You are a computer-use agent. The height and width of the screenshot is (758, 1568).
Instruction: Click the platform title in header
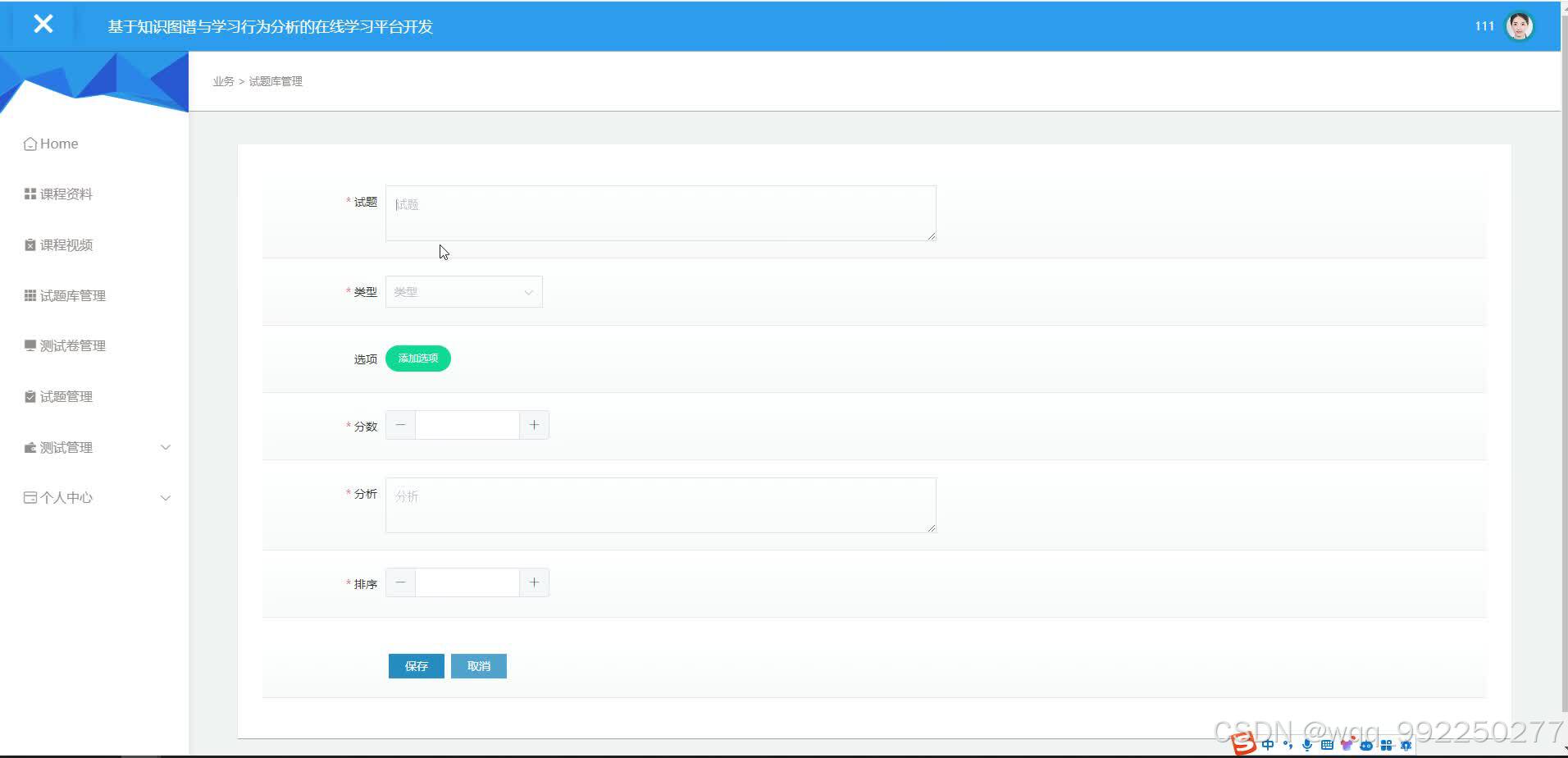point(271,26)
